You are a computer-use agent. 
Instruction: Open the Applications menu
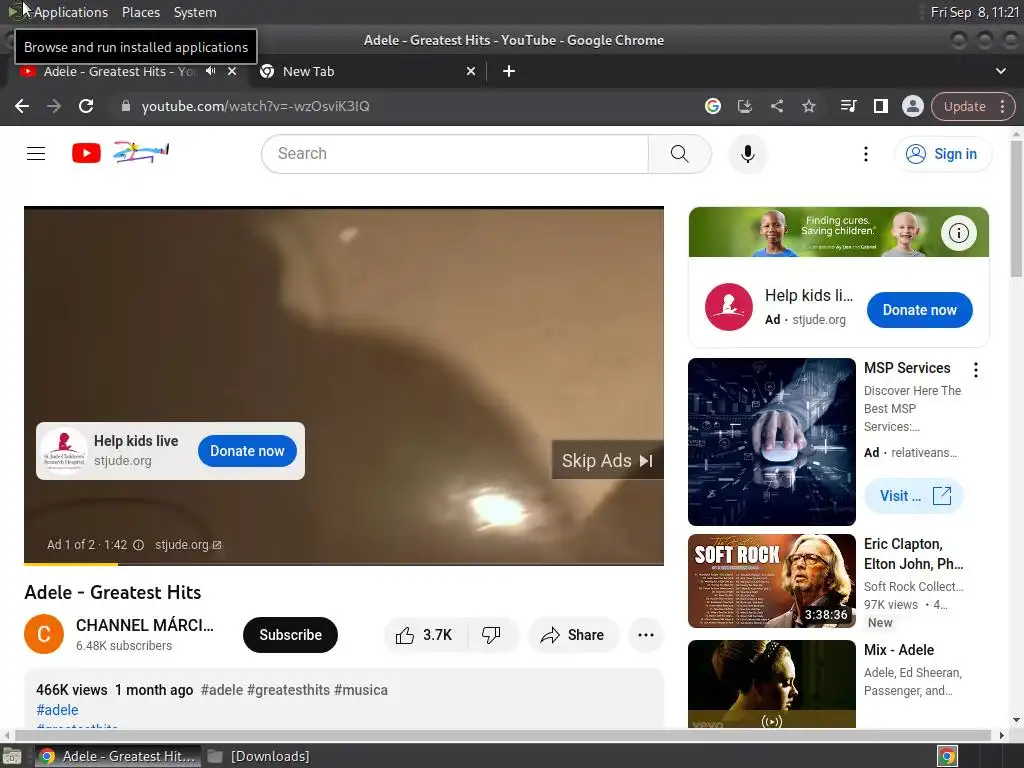click(71, 12)
